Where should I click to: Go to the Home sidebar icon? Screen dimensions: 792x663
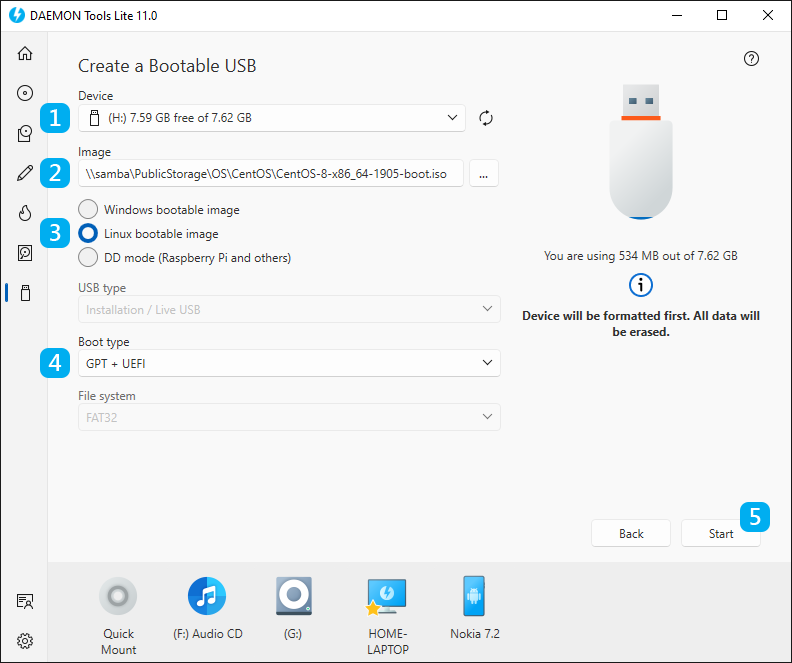click(25, 53)
